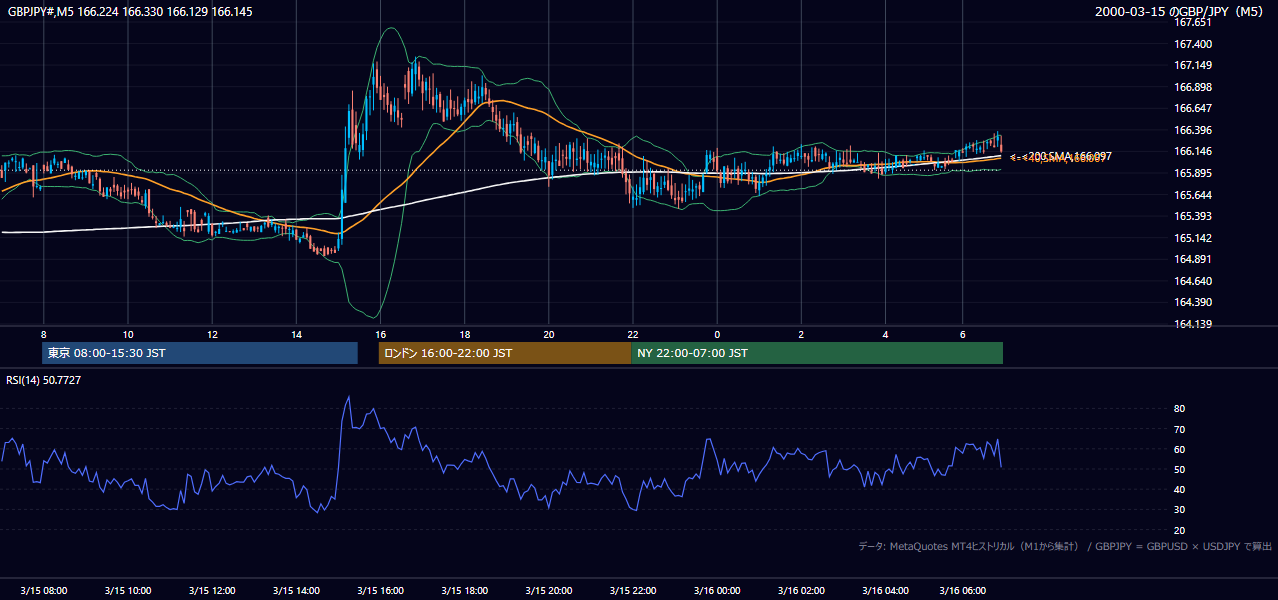Click RSI axis level 50

(x=1180, y=469)
